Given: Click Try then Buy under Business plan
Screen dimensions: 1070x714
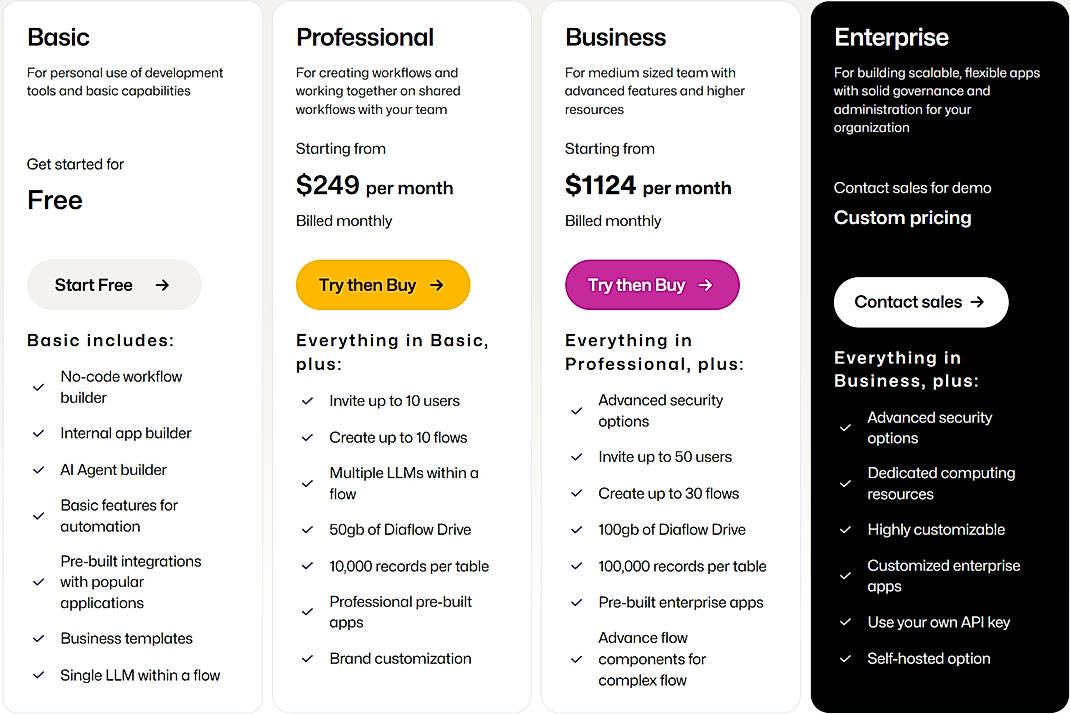Looking at the screenshot, I should click(652, 284).
